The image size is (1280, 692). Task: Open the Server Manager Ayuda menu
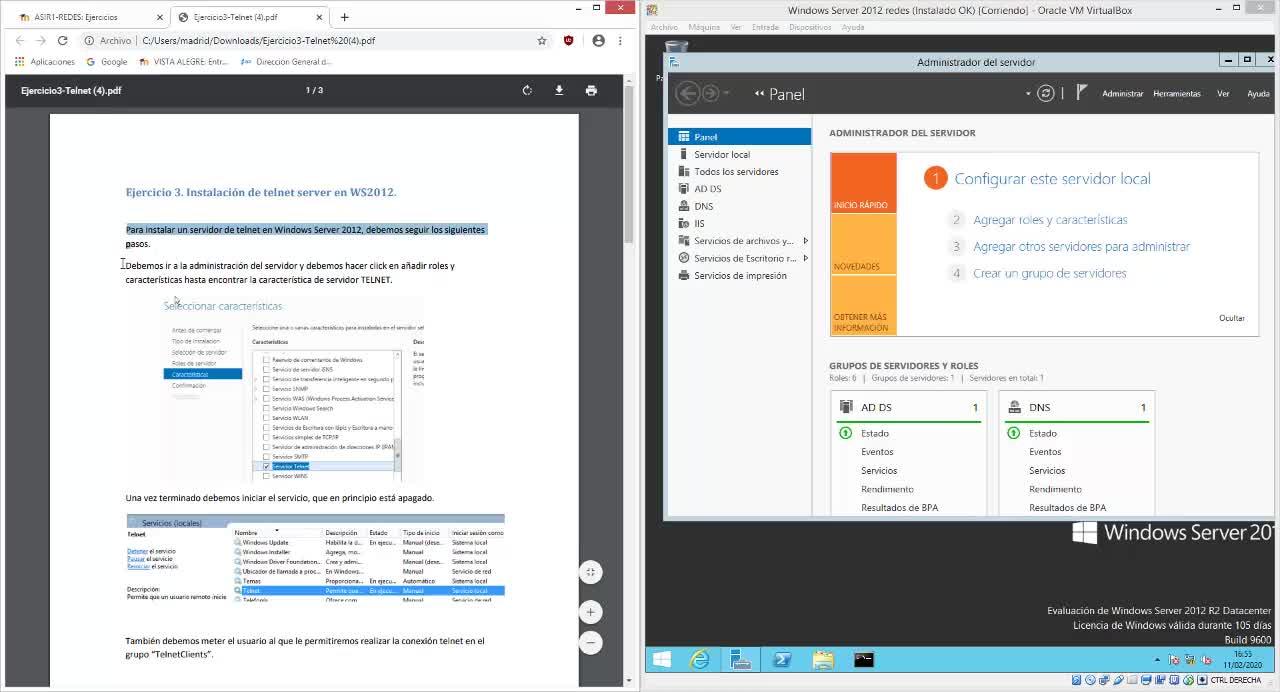(x=1258, y=94)
